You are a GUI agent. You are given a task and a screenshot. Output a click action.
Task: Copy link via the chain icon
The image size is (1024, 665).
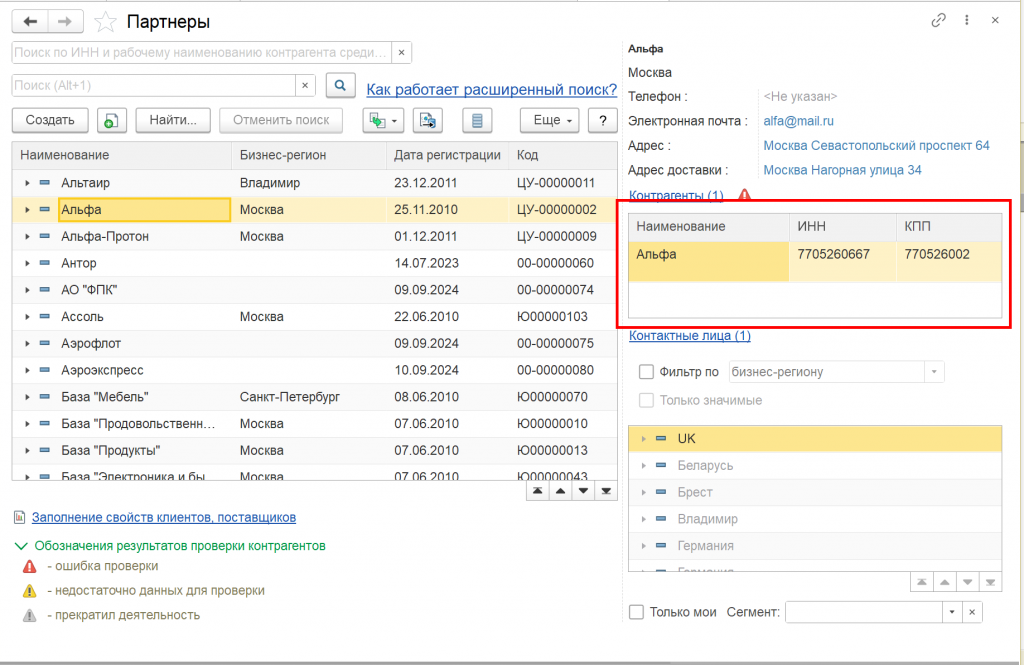(938, 20)
